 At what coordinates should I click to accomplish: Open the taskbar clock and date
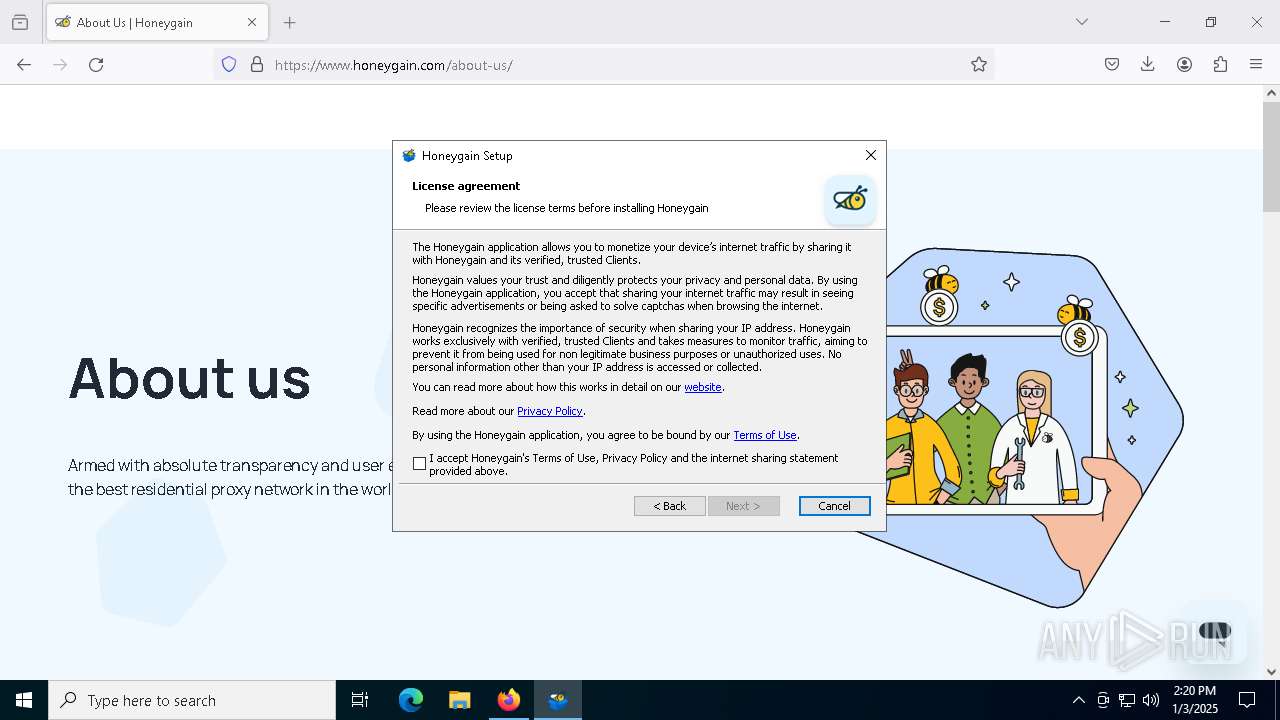[1195, 700]
